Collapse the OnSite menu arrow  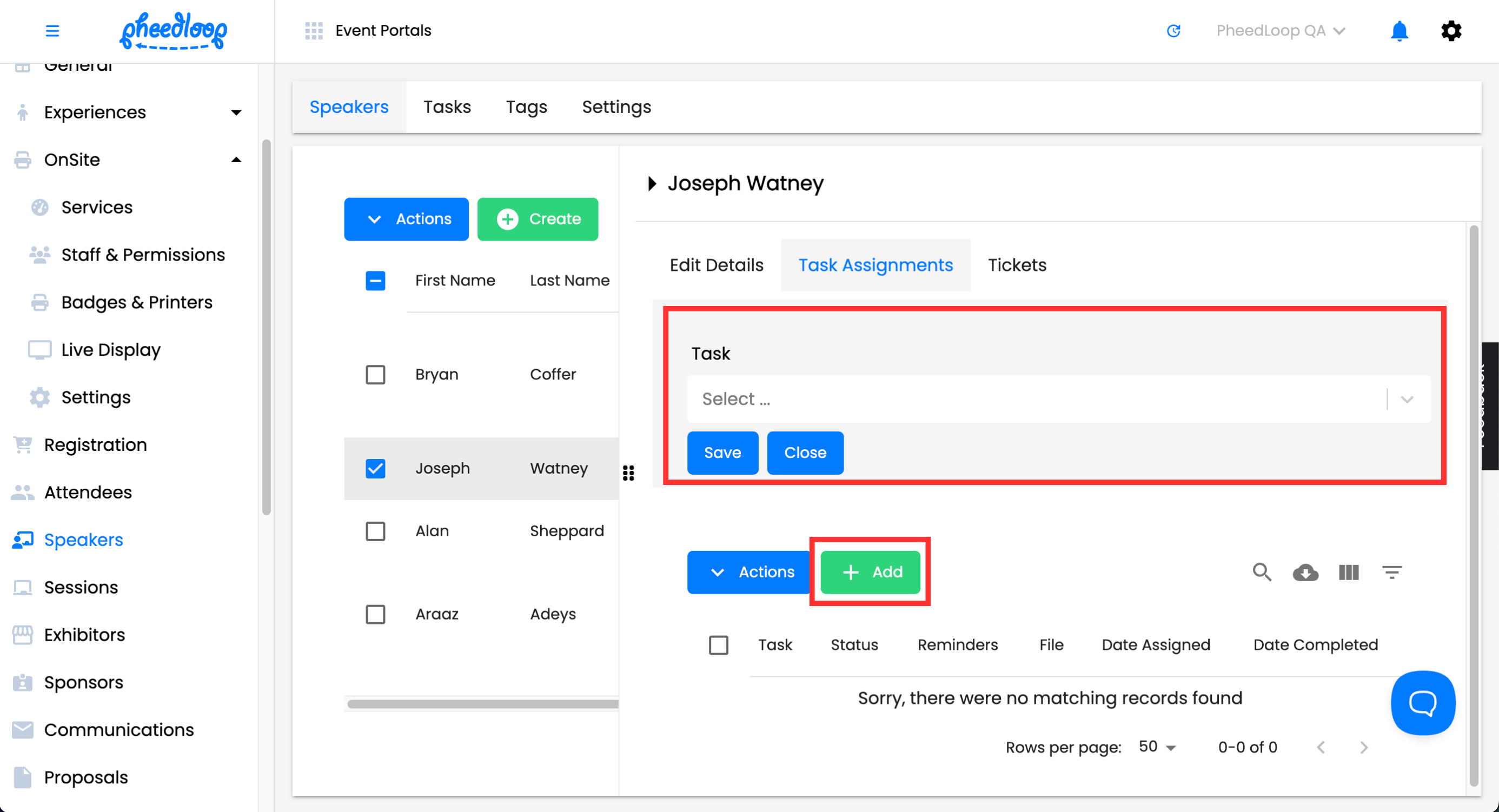tap(236, 160)
